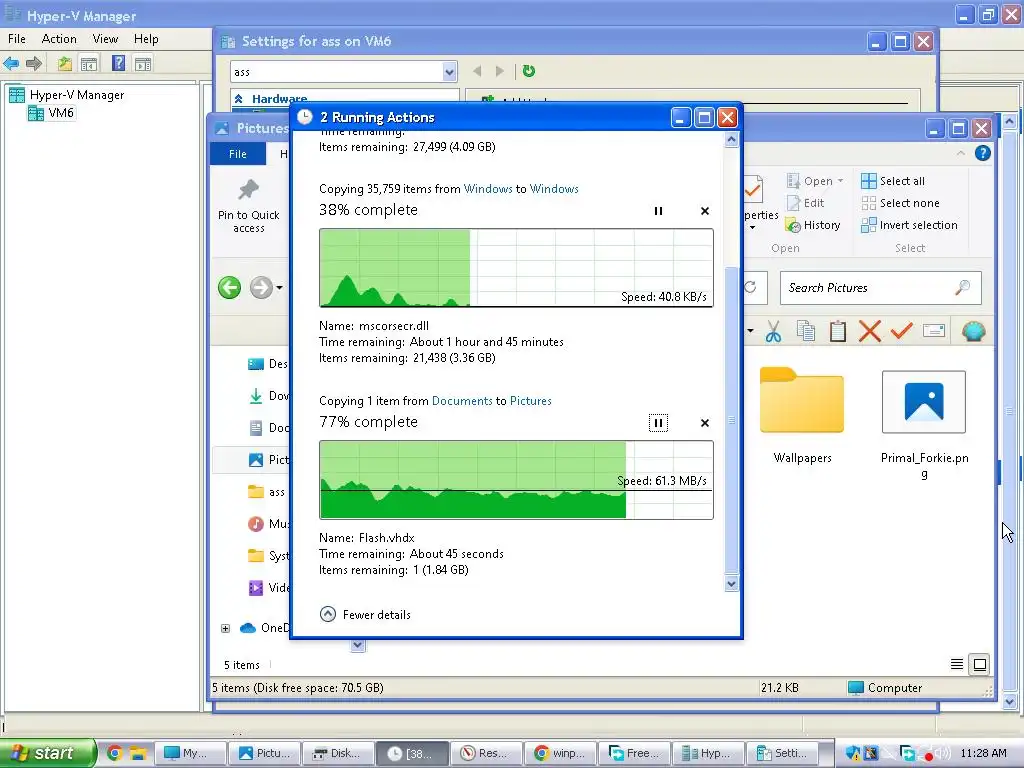
Task: Open the File menu in Hyper-V Manager
Action: pyautogui.click(x=17, y=39)
